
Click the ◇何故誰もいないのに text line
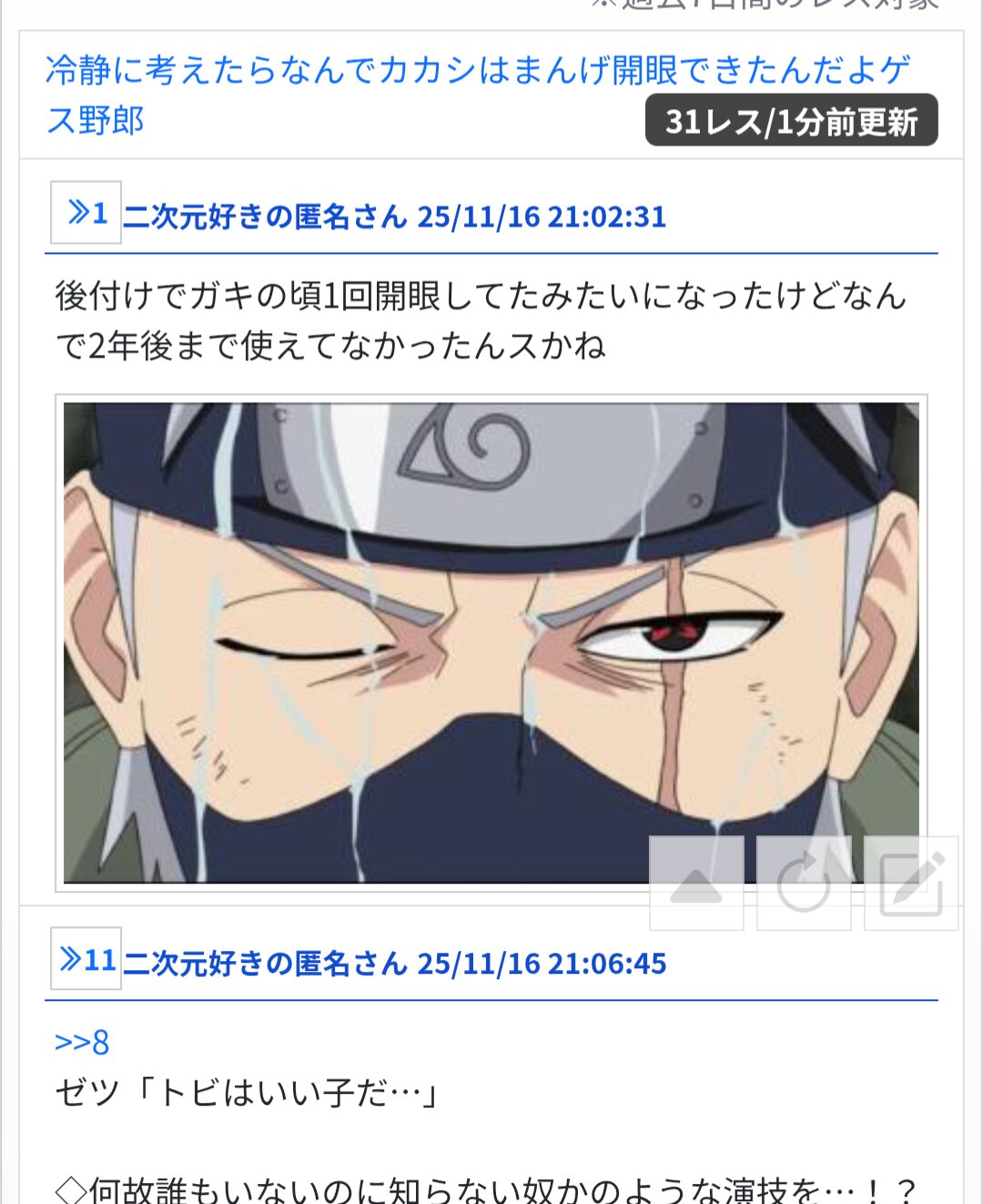click(486, 1189)
